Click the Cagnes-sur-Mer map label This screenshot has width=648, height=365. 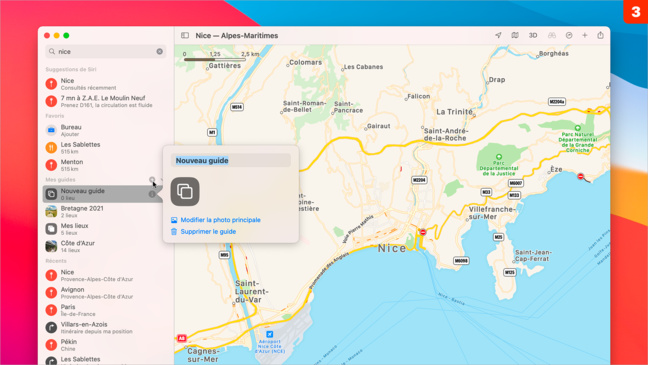tap(202, 355)
